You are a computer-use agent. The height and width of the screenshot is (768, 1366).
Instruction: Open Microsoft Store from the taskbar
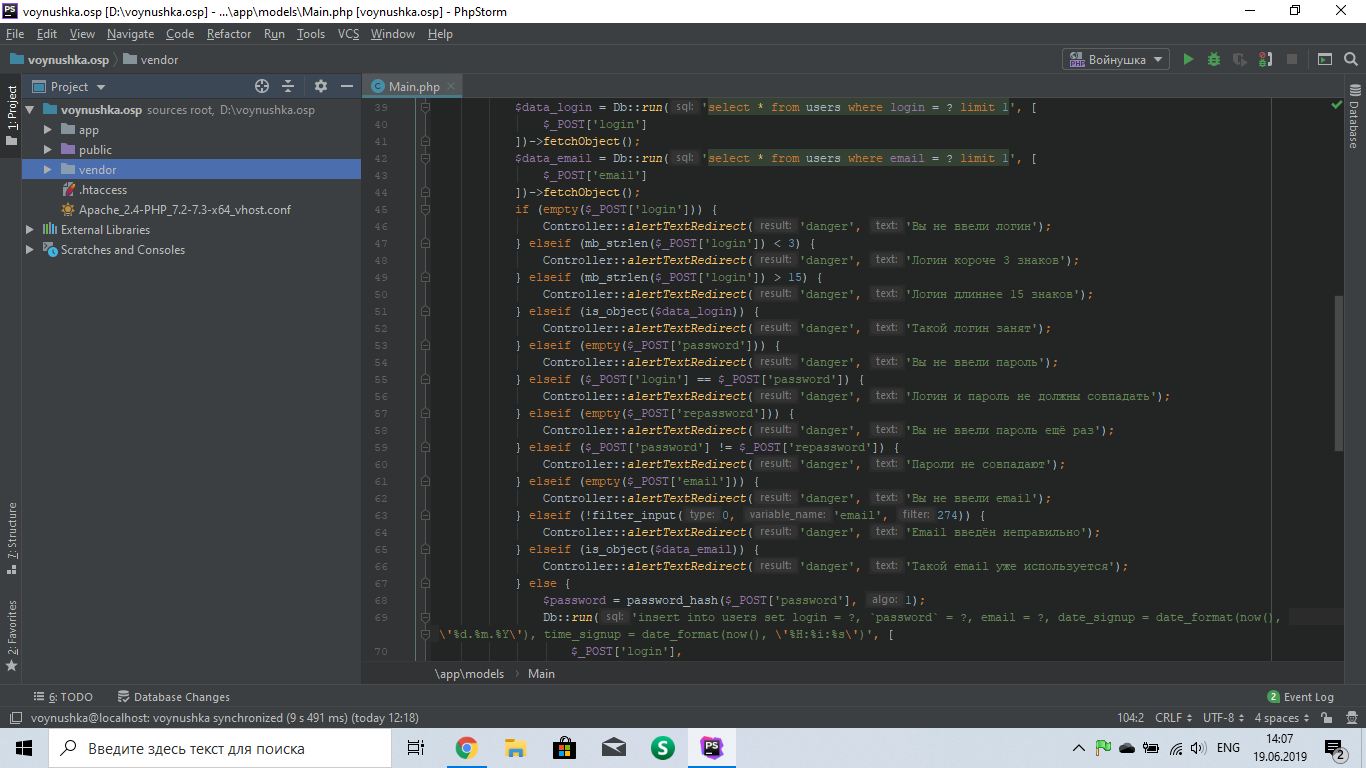click(x=564, y=748)
